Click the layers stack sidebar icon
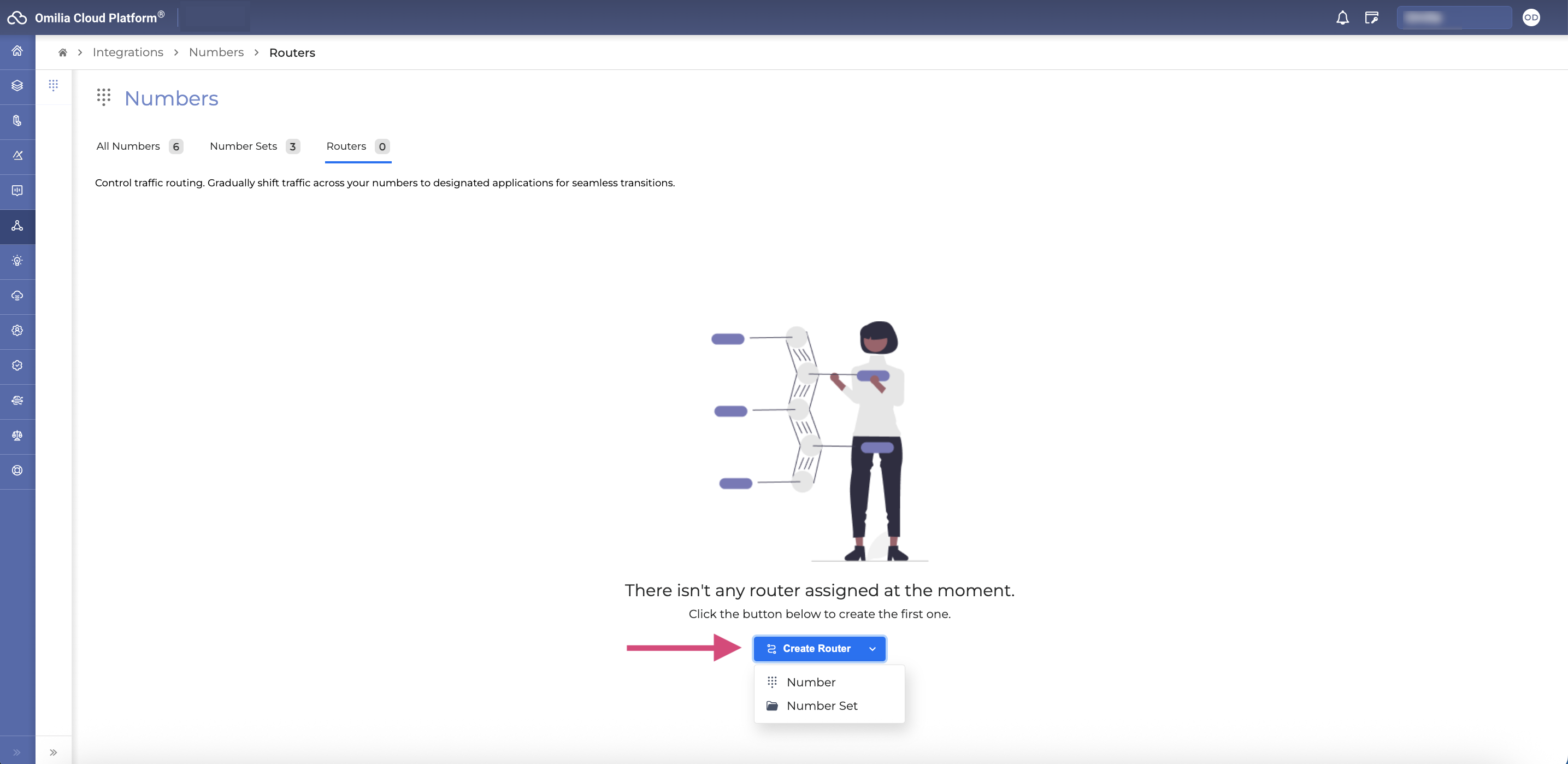The width and height of the screenshot is (1568, 764). pyautogui.click(x=17, y=86)
